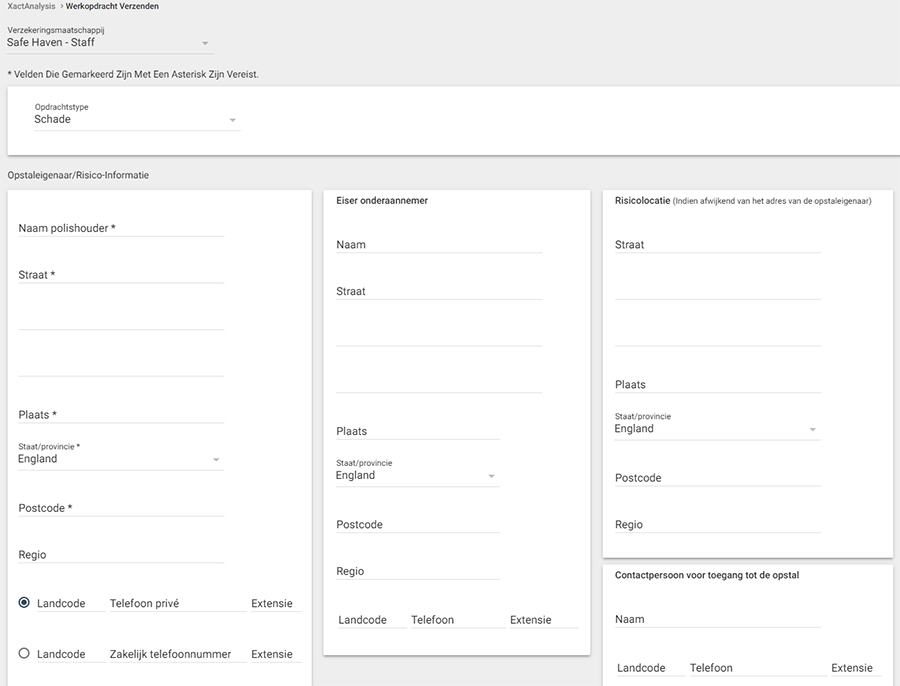Click the Naam polishouder field
Viewport: 900px width, 686px height.
(x=121, y=228)
